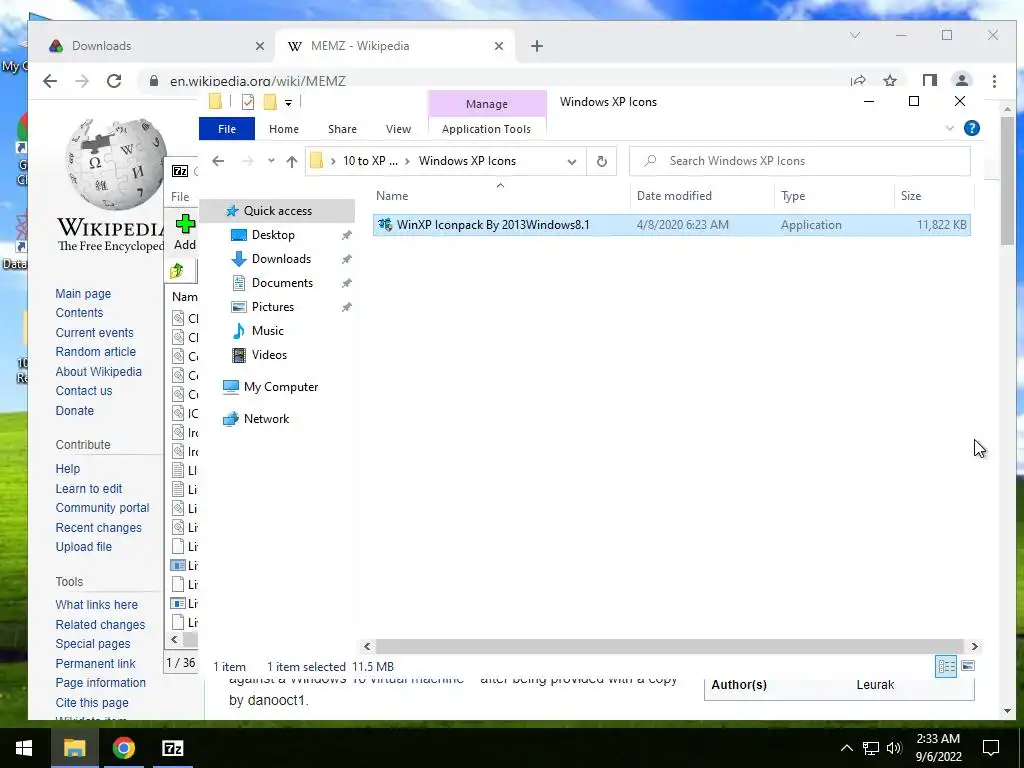Click the New Folder quick access icon
Image resolution: width=1024 pixels, height=768 pixels.
270,102
